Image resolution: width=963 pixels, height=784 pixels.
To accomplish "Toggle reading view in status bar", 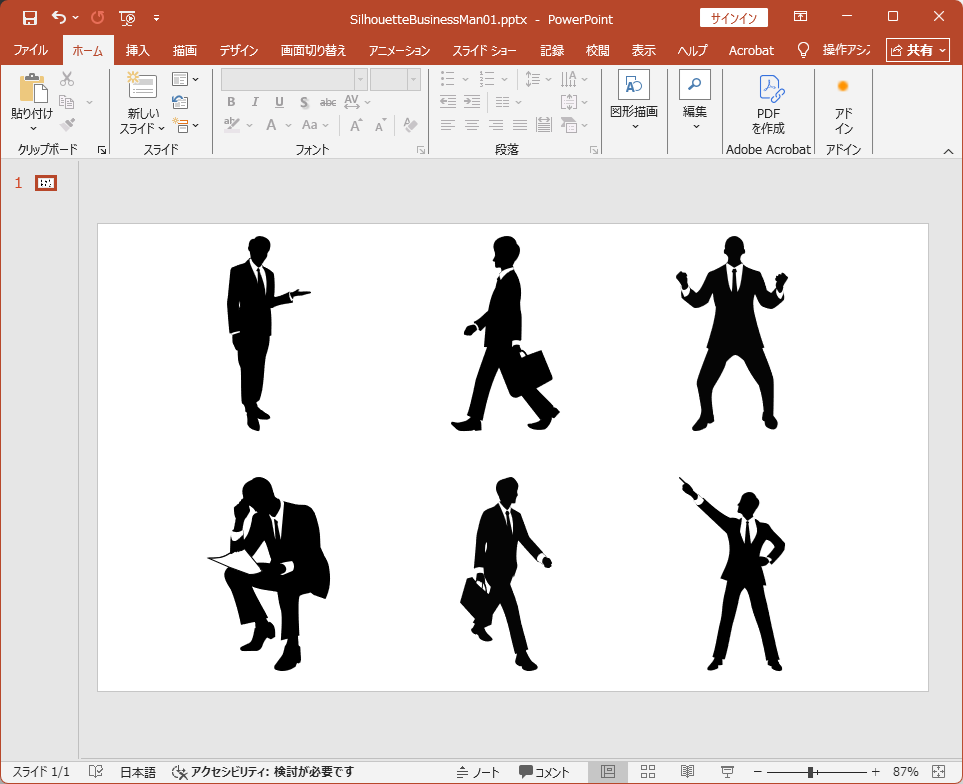I will pyautogui.click(x=687, y=772).
